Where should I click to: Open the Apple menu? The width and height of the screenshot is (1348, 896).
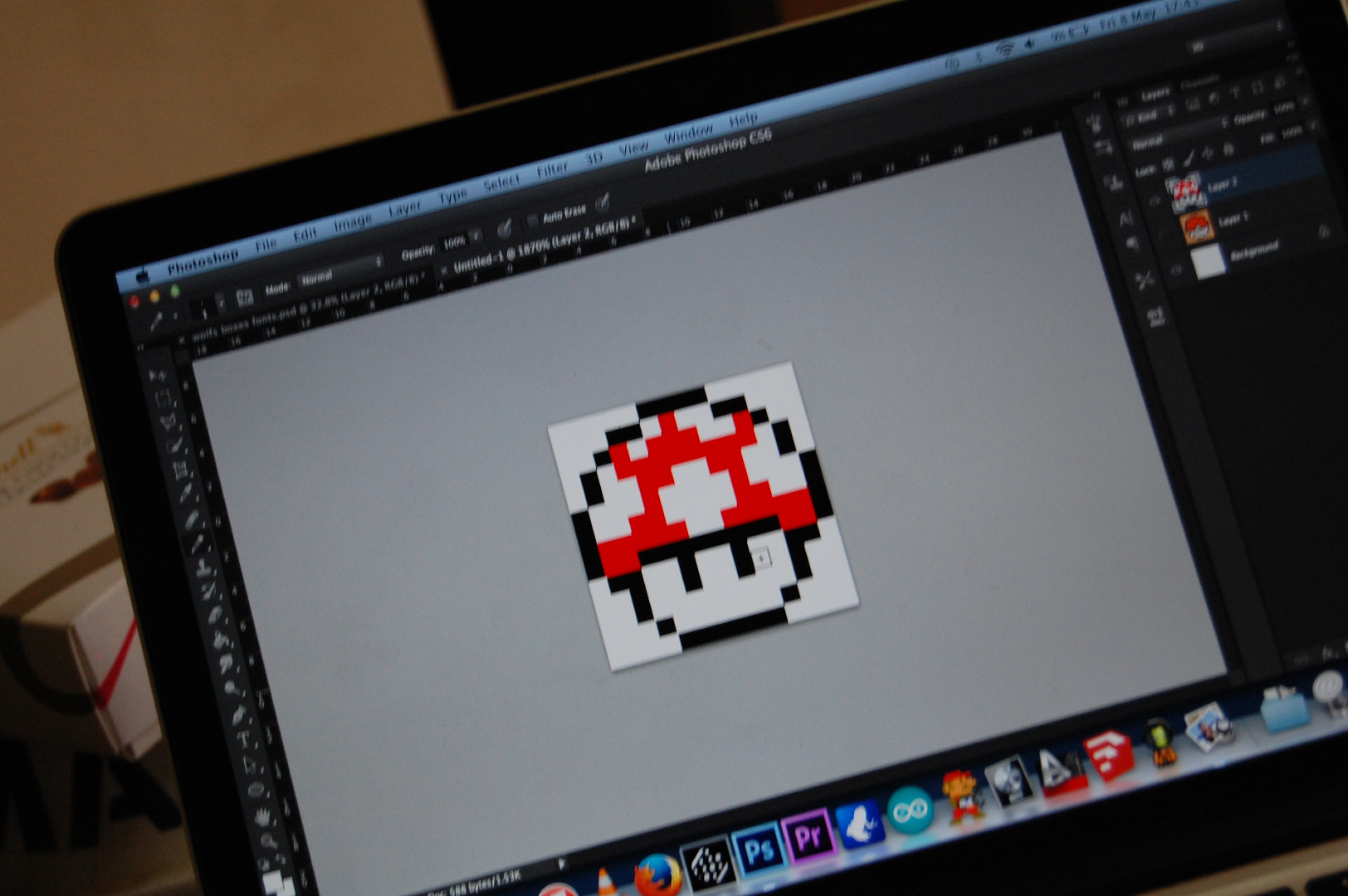coord(143,275)
